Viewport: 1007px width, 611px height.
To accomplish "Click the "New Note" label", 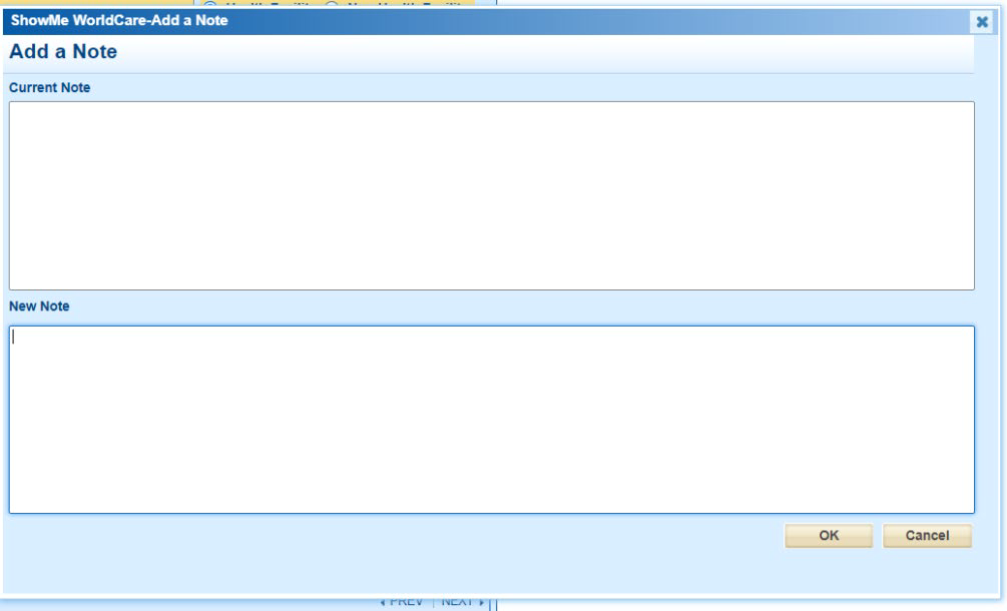I will click(x=39, y=306).
